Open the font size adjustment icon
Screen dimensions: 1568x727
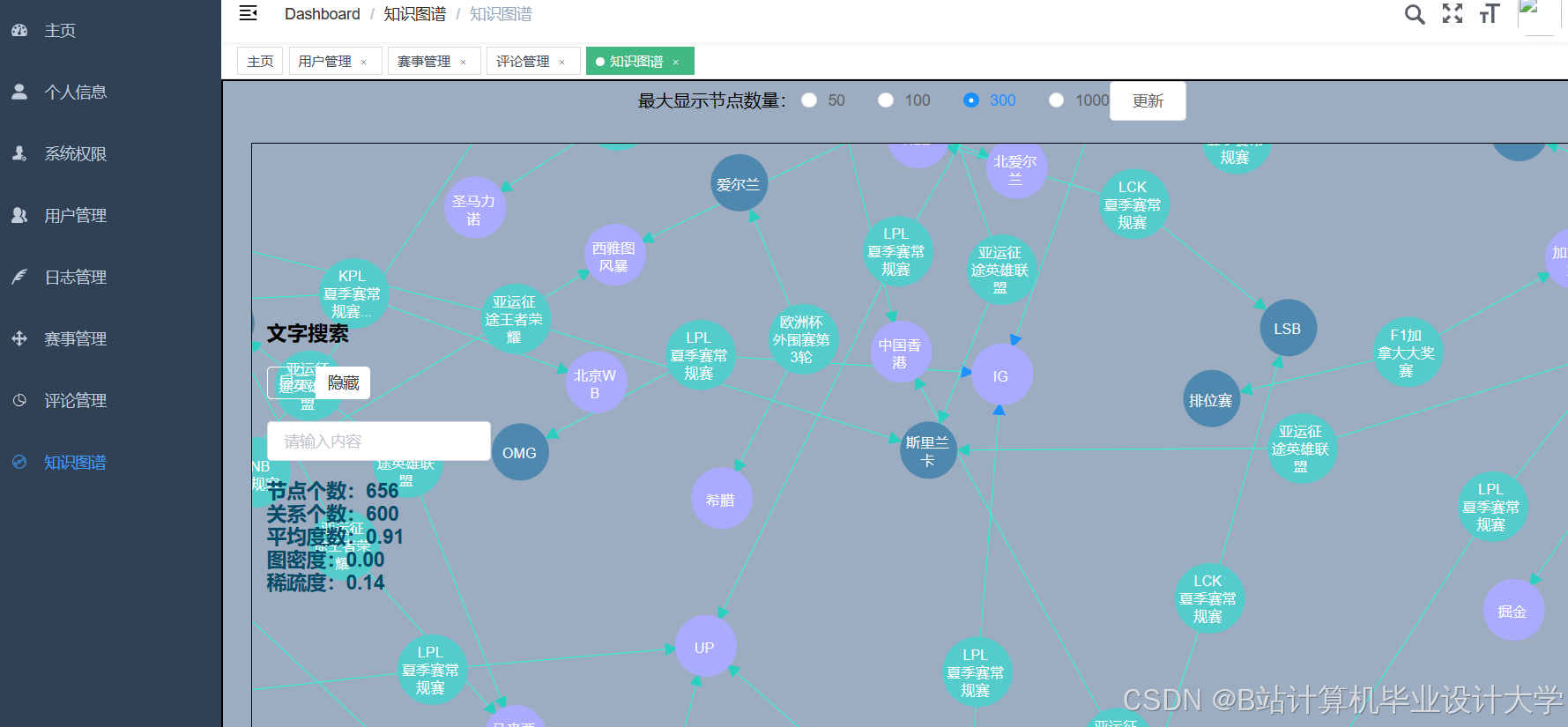(x=1490, y=13)
